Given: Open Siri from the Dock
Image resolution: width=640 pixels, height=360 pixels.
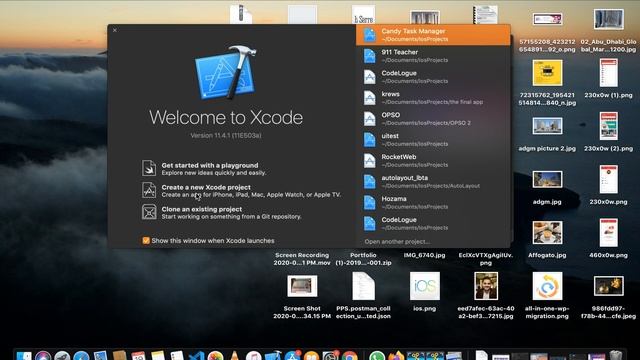Looking at the screenshot, I should pyautogui.click(x=43, y=356).
